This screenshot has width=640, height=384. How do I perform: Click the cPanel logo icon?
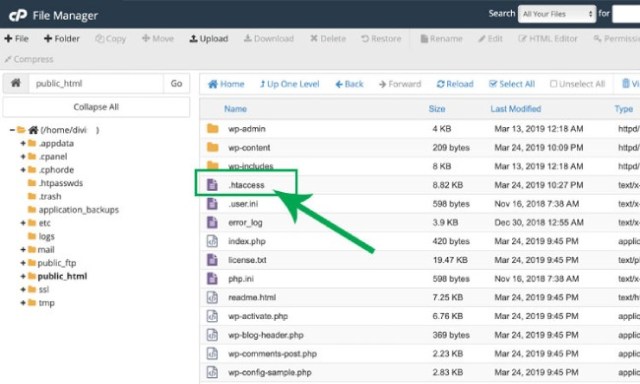[18, 16]
